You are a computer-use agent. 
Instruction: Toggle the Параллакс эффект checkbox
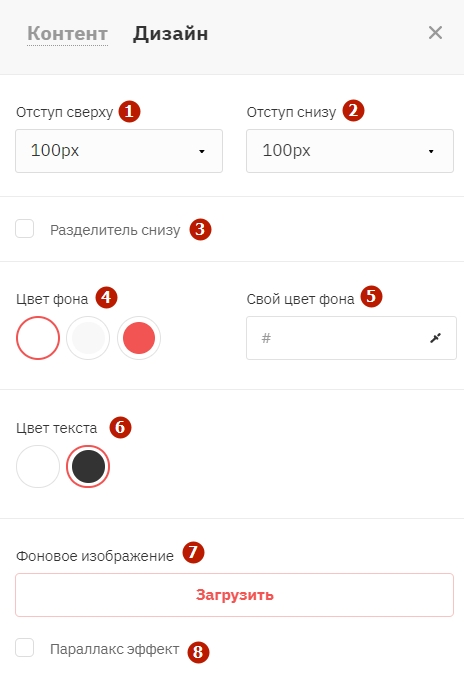[x=24, y=648]
